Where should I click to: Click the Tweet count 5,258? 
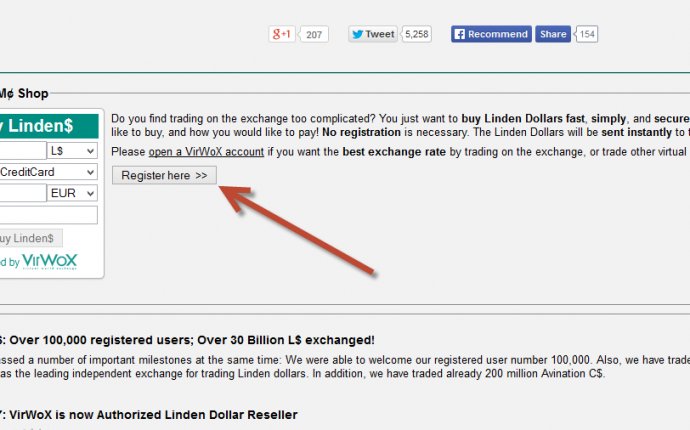(416, 34)
